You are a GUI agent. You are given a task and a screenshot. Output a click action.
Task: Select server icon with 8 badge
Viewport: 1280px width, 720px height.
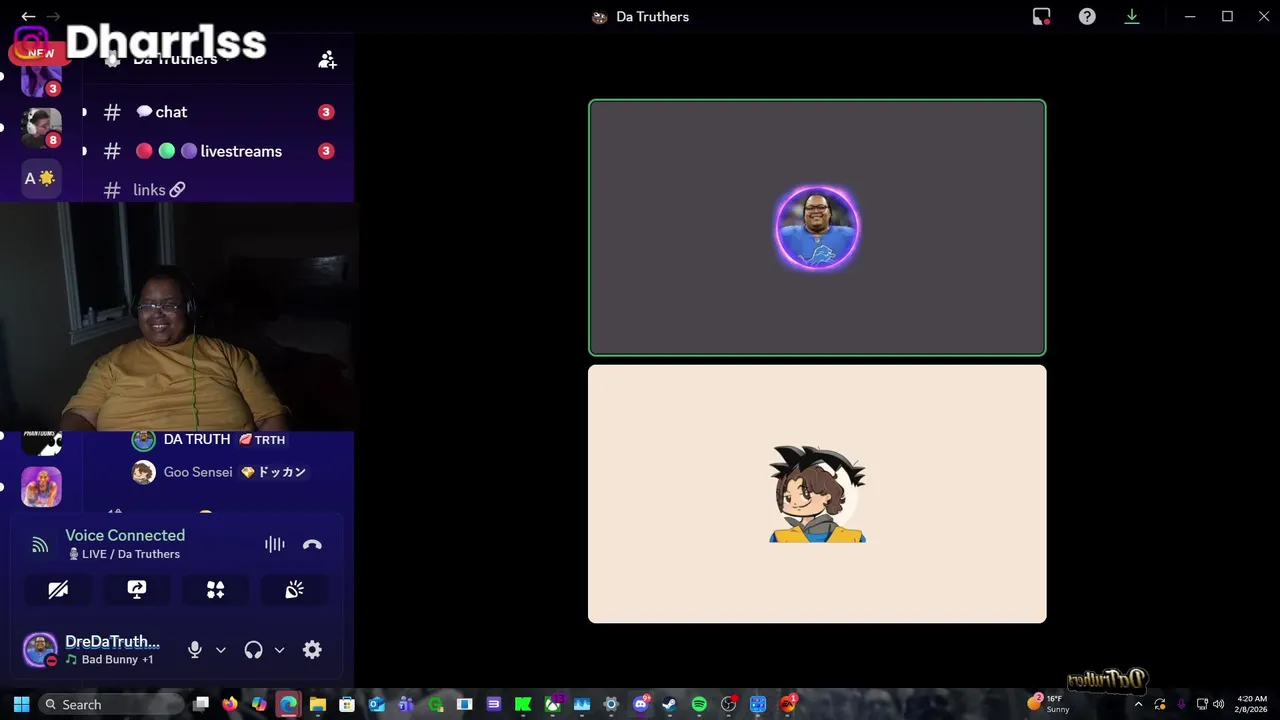click(x=41, y=127)
